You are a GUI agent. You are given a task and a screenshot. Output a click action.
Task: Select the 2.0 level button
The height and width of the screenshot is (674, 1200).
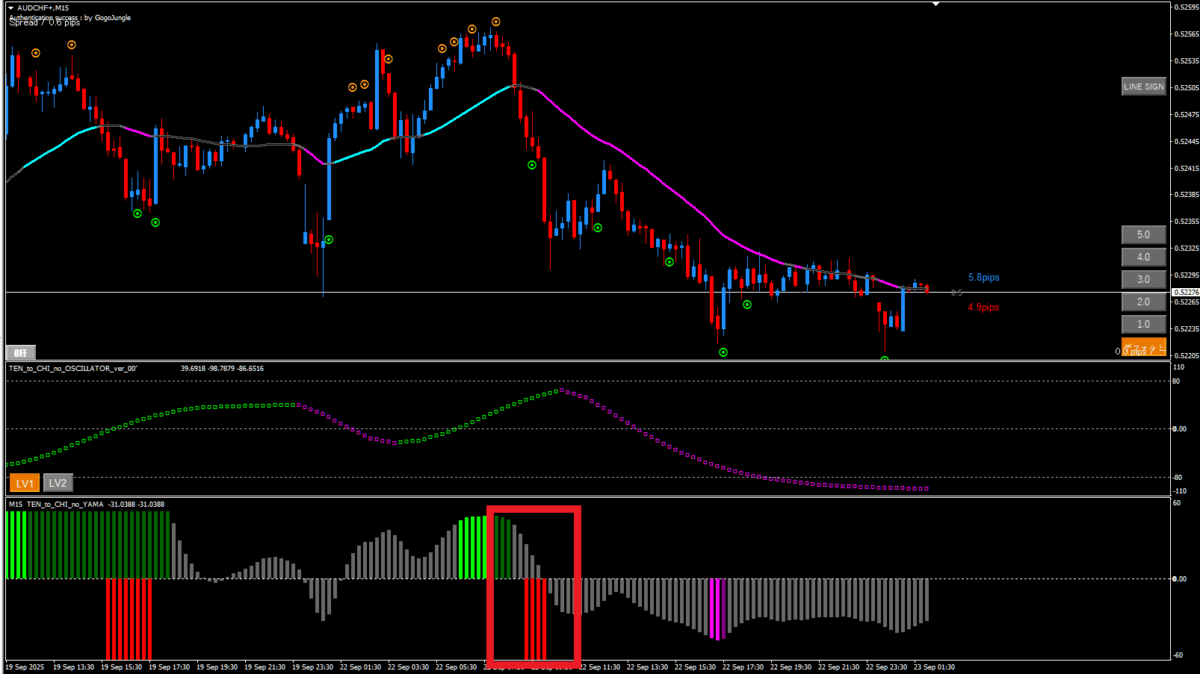pyautogui.click(x=1143, y=302)
